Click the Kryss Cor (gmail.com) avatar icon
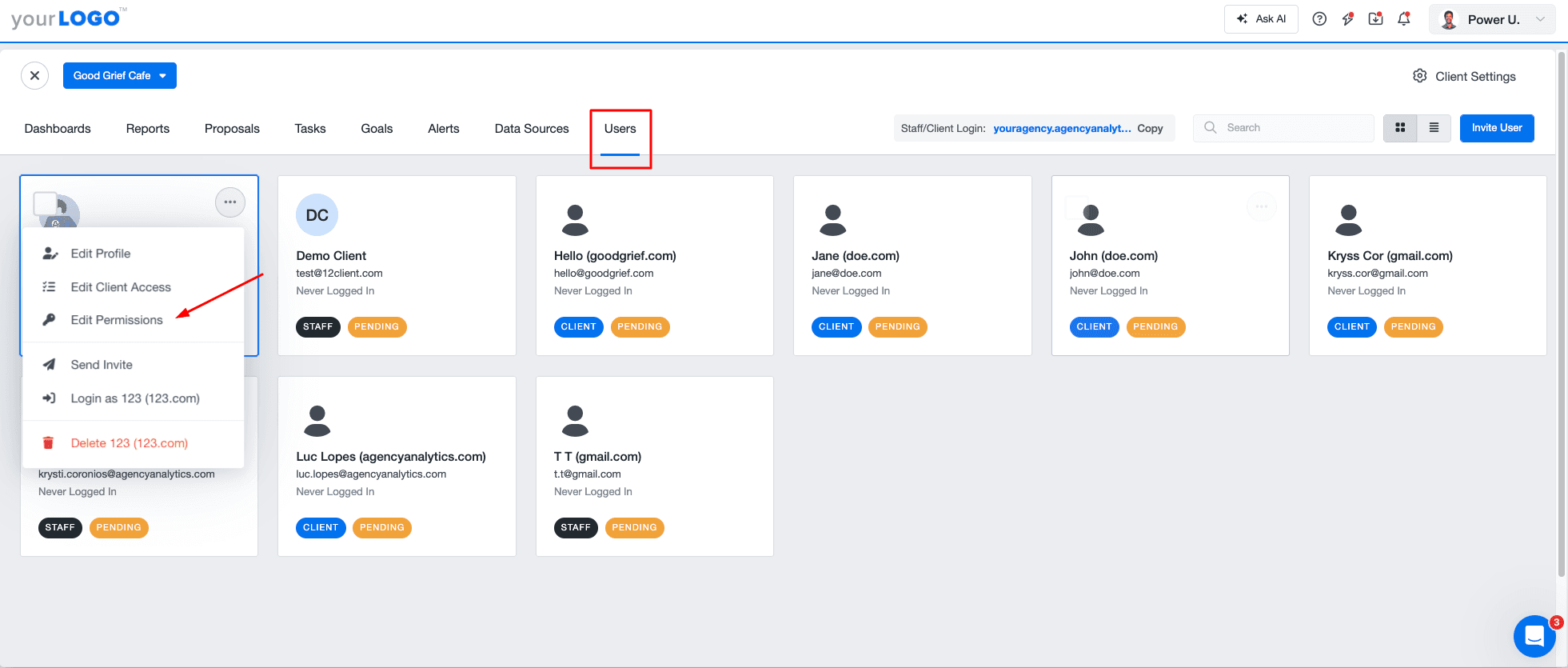 point(1349,220)
